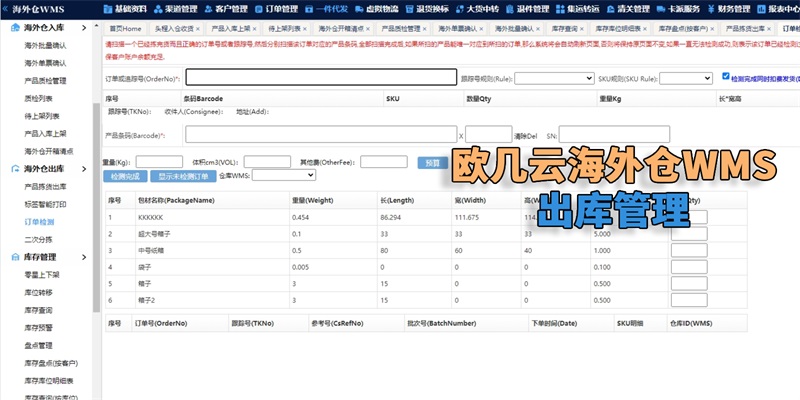Image resolution: width=800 pixels, height=400 pixels.
Task: Open 库存预警 in the sidebar
Action: 38,328
